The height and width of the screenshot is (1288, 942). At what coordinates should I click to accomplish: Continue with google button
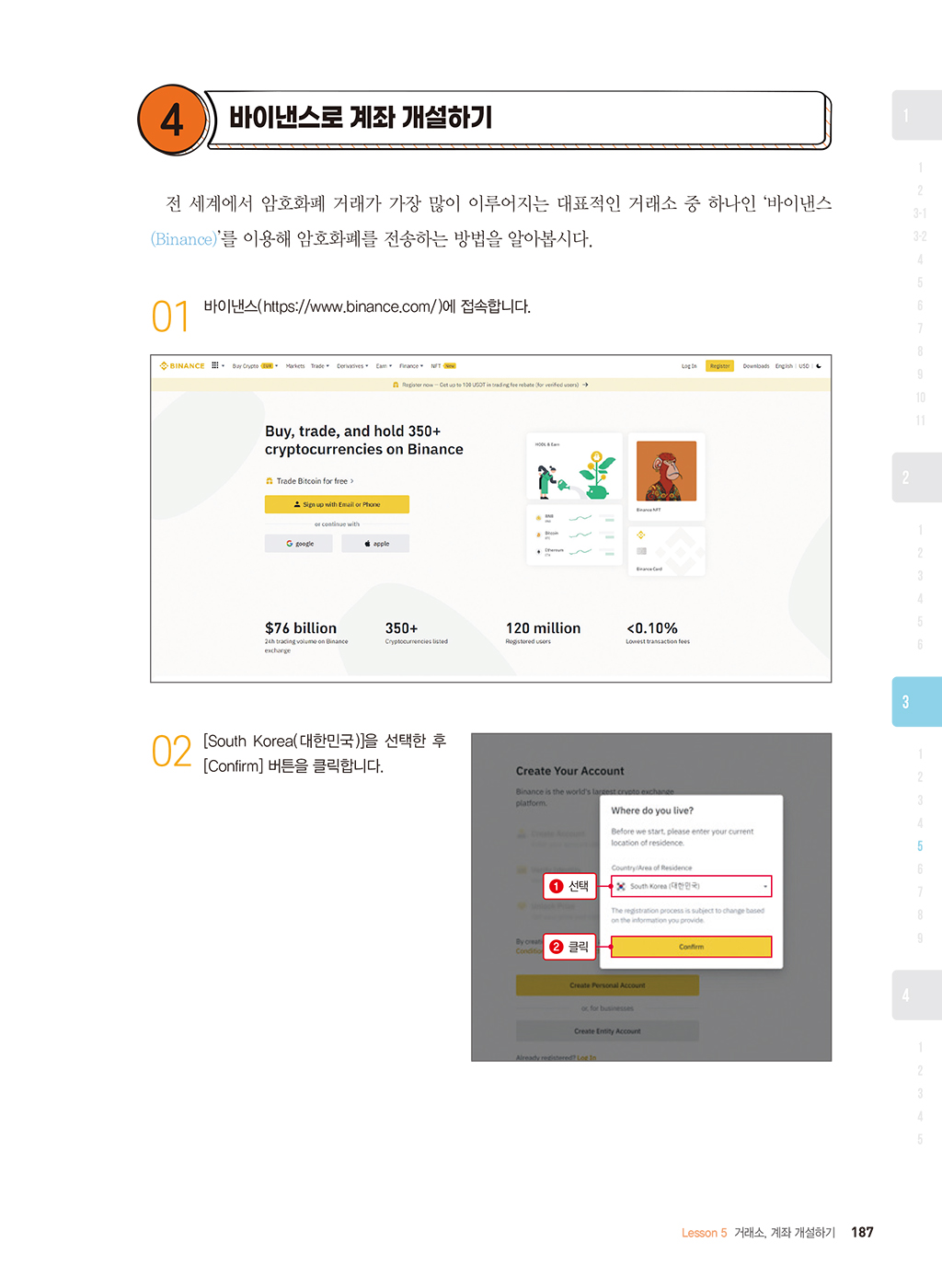point(299,544)
